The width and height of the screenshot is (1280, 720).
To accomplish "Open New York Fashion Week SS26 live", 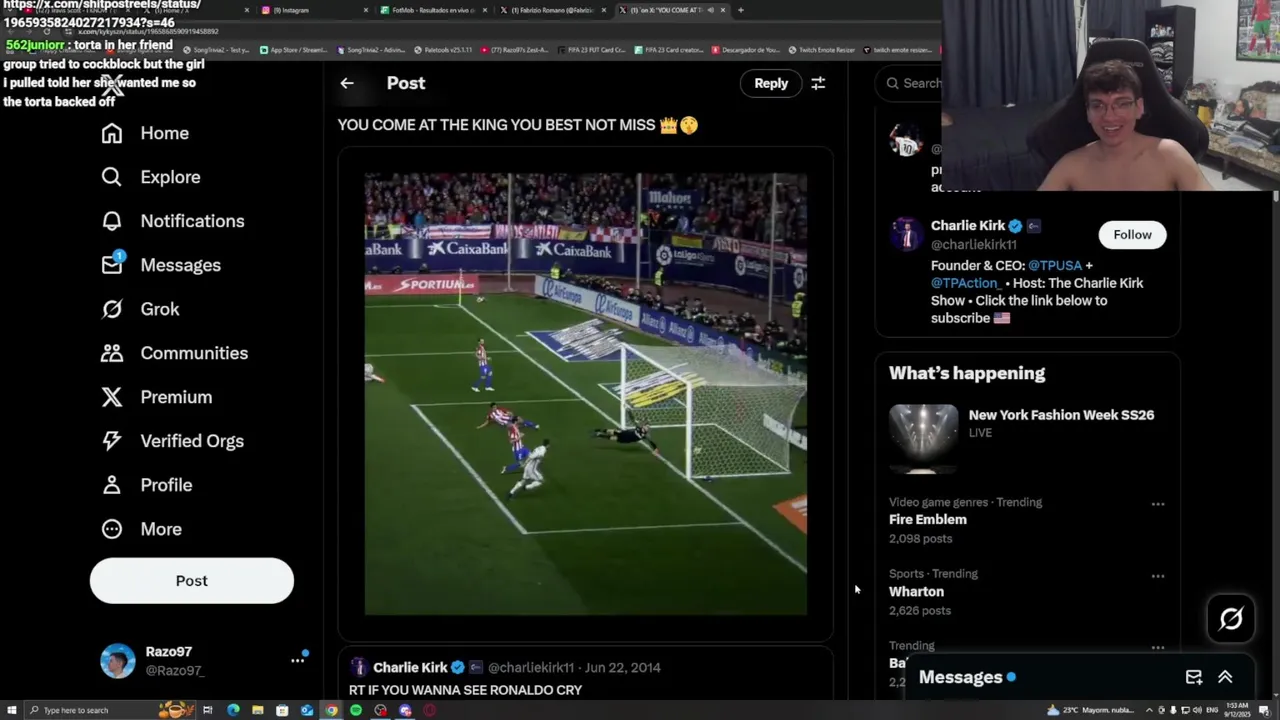I will [1061, 414].
